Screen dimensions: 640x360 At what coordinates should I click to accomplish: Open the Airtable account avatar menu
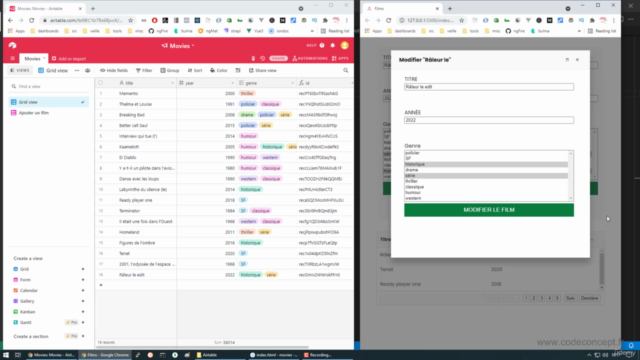point(344,46)
